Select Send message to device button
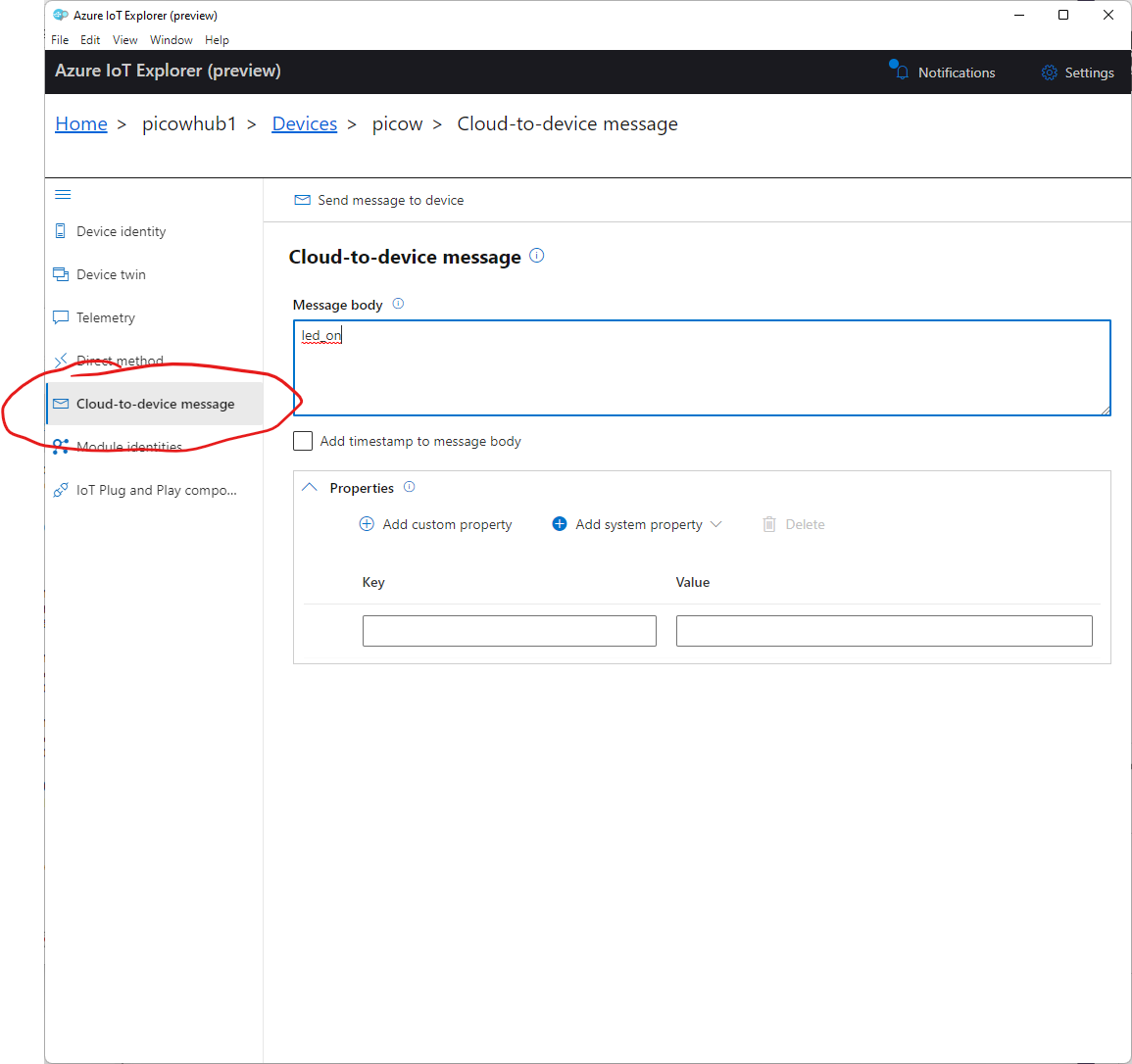The height and width of the screenshot is (1064, 1132). (379, 200)
